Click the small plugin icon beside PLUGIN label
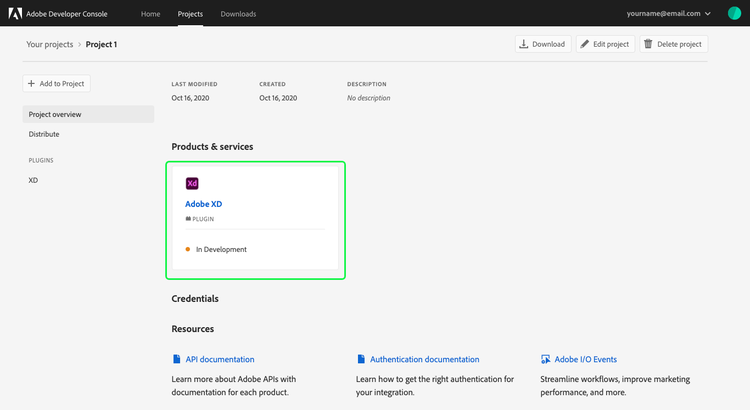Screen dimensions: 750x410 188,219
